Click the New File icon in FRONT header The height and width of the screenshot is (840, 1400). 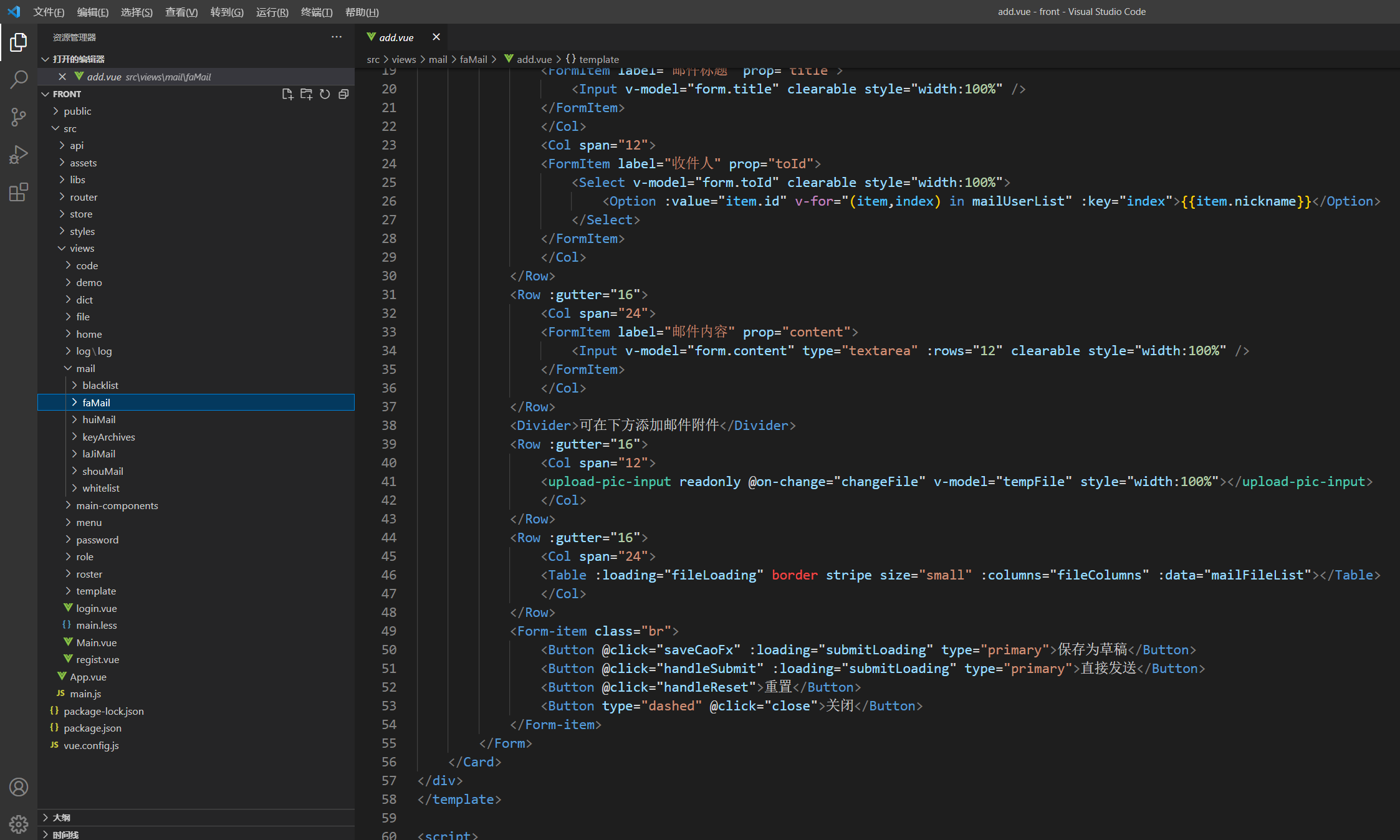click(287, 94)
